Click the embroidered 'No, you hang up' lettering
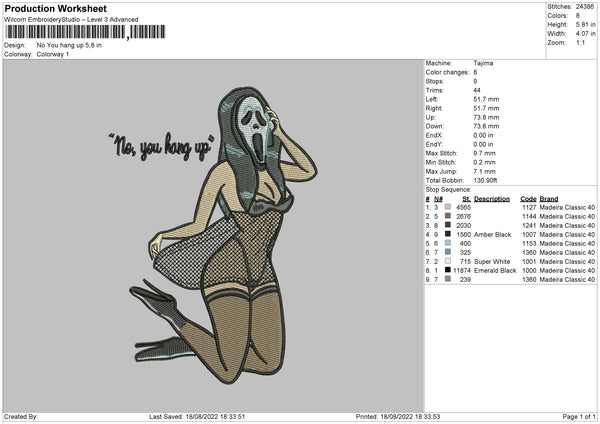 (161, 146)
